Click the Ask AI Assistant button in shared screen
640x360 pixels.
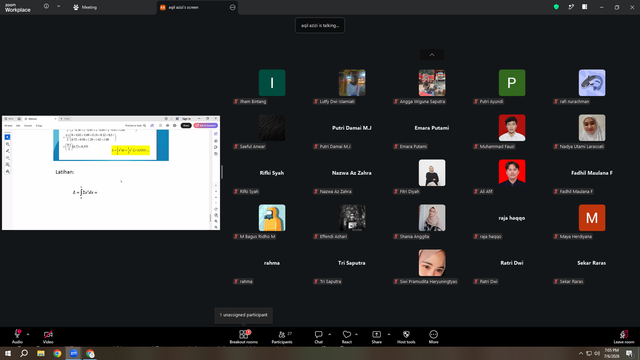(206, 126)
